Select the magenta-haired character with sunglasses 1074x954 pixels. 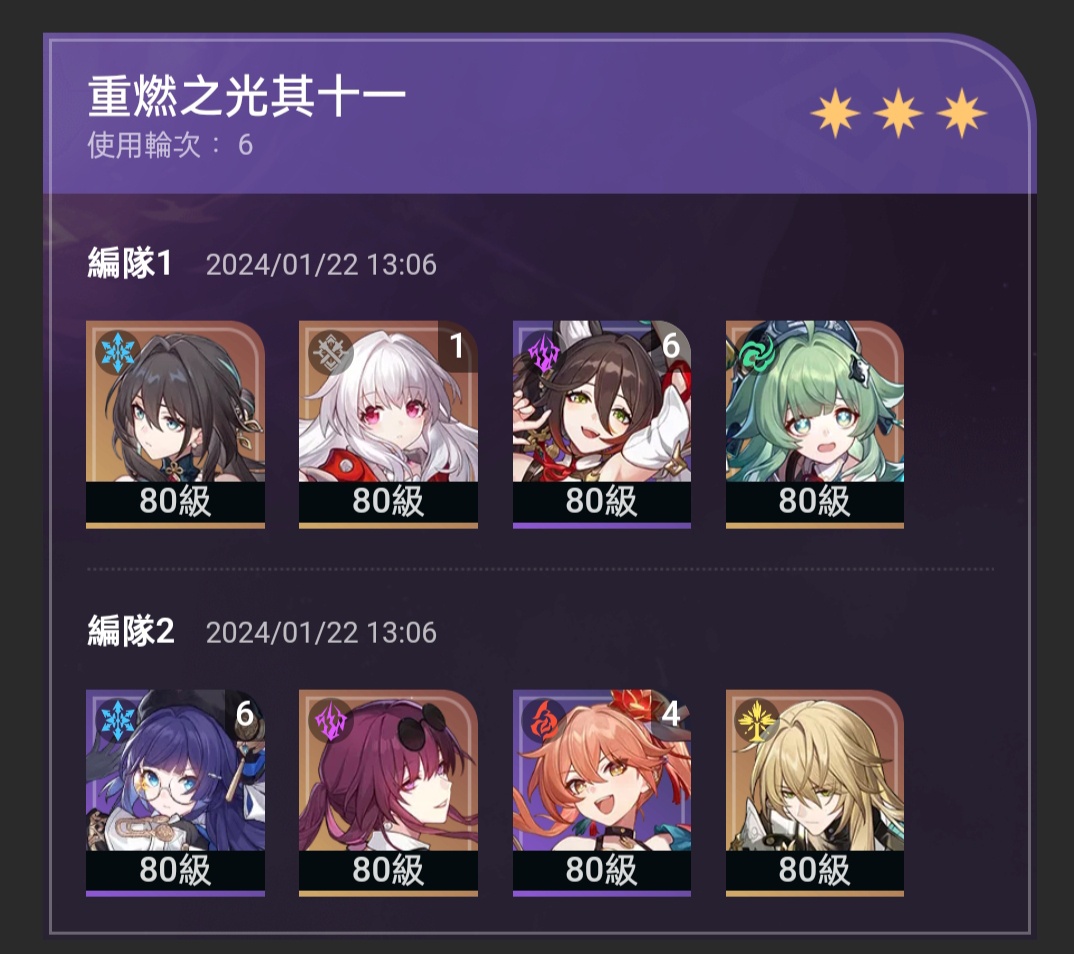coord(388,792)
